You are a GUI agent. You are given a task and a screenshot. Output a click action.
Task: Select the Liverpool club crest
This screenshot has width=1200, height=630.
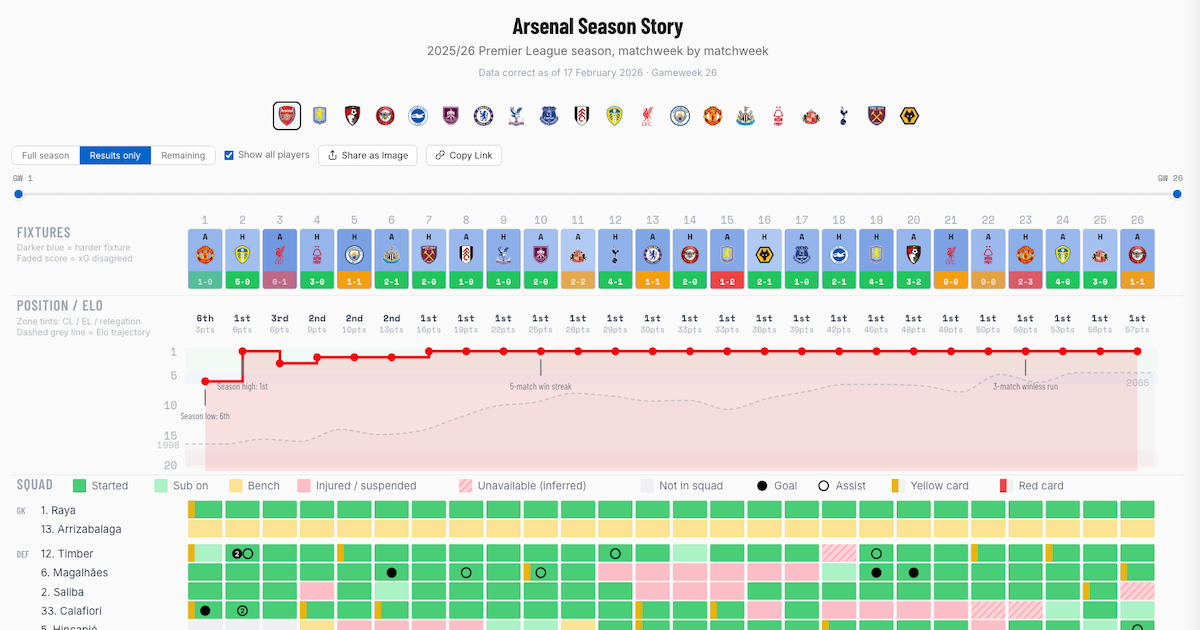(646, 115)
